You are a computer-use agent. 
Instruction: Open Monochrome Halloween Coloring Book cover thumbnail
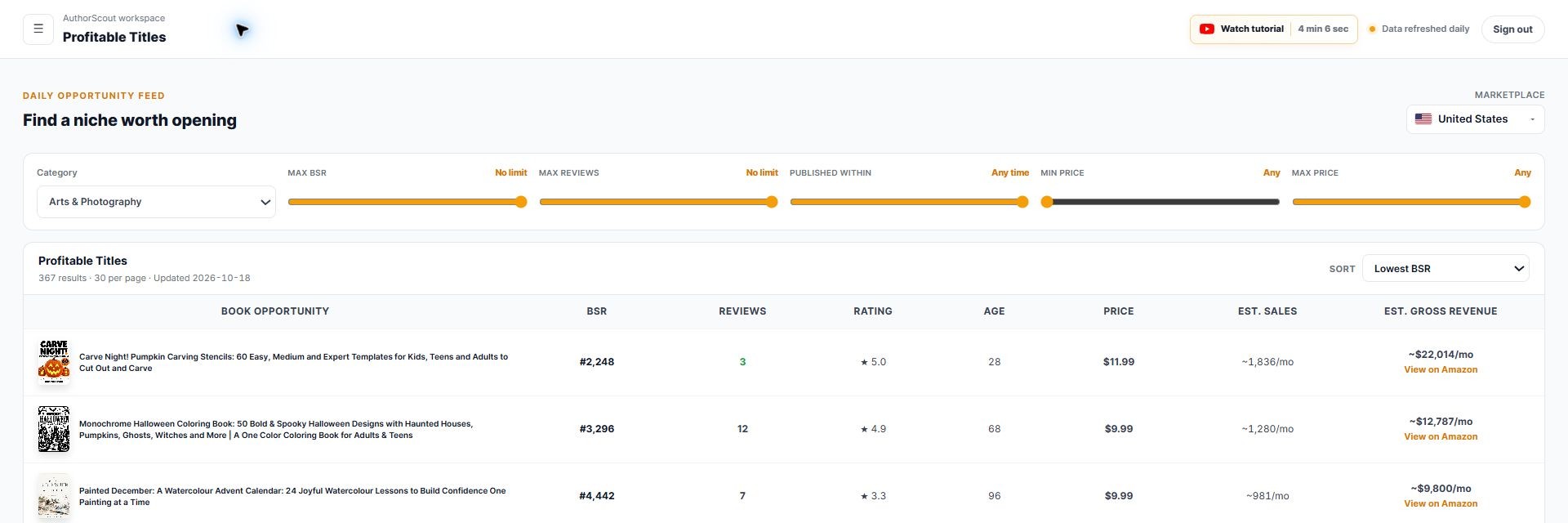click(x=54, y=429)
